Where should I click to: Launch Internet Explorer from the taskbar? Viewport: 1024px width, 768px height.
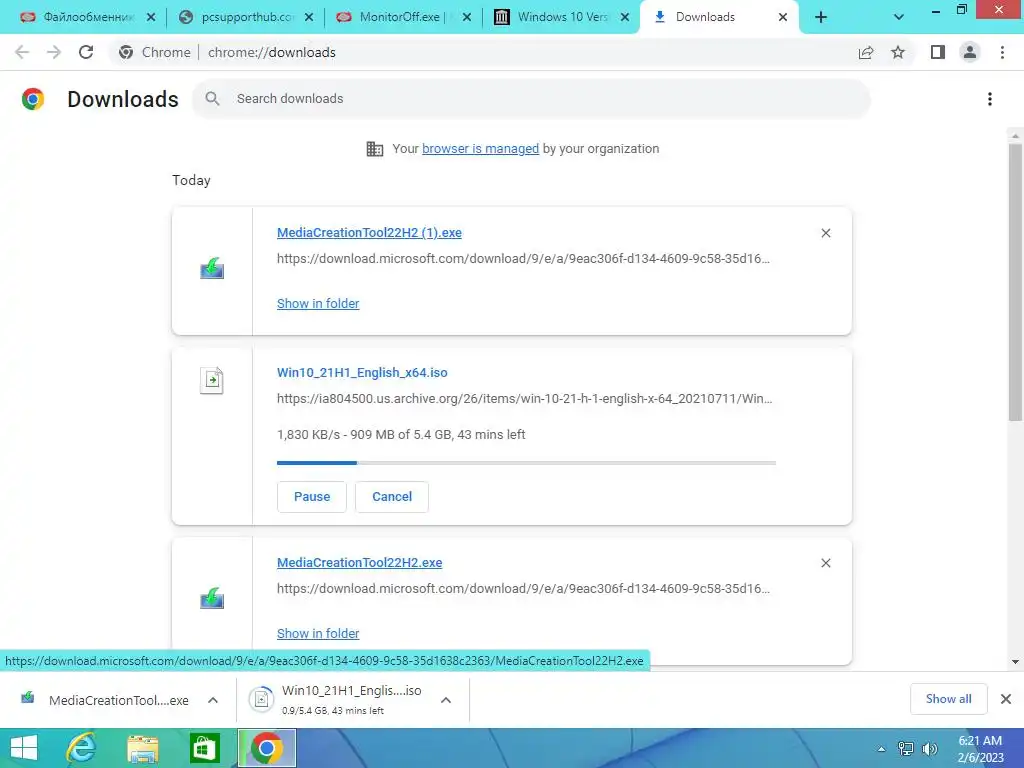pos(82,748)
